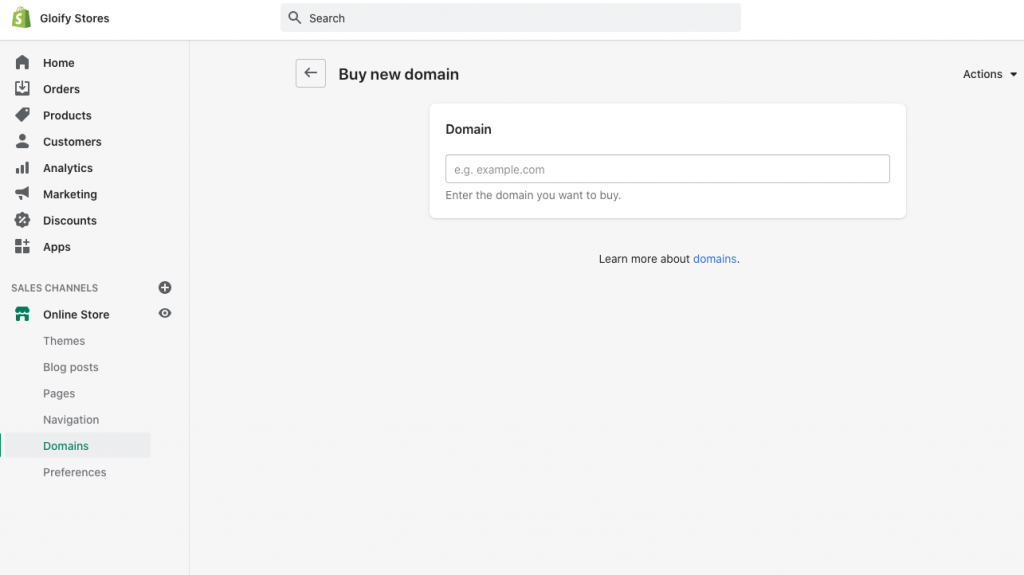The width and height of the screenshot is (1024, 575).
Task: Follow the domains help link
Action: click(714, 259)
